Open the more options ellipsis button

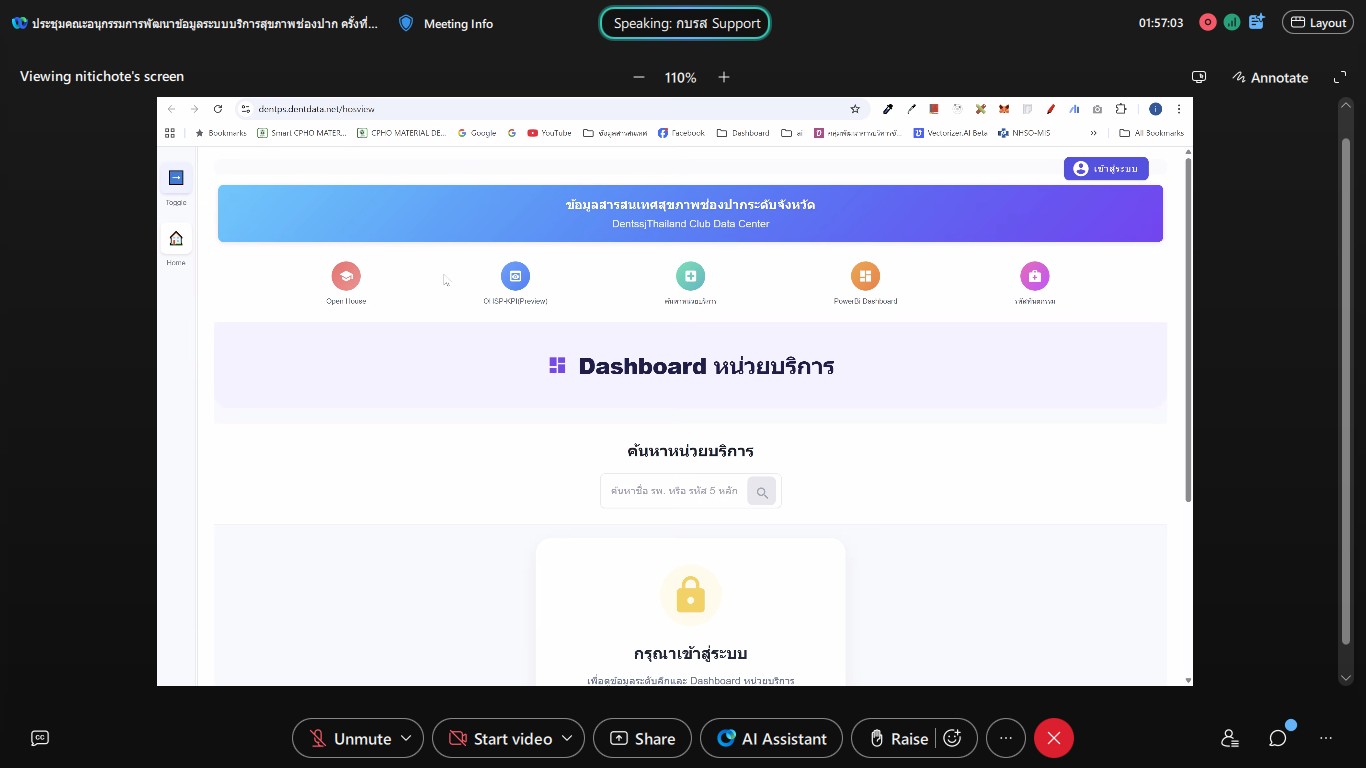point(1006,738)
